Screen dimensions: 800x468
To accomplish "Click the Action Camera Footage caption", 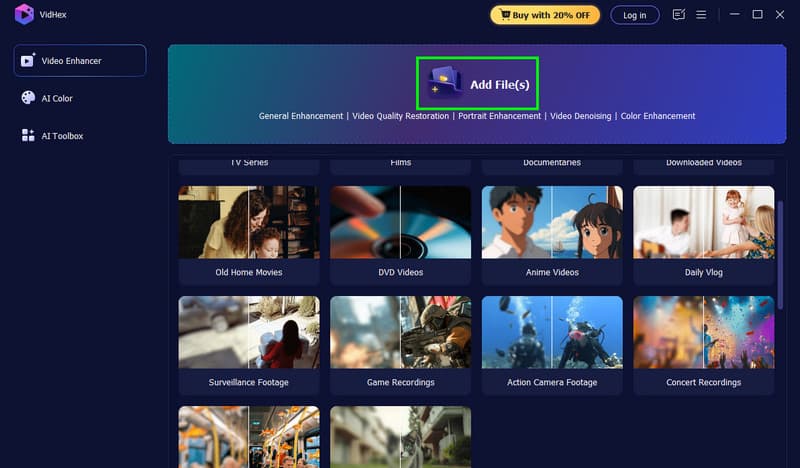I will click(552, 382).
